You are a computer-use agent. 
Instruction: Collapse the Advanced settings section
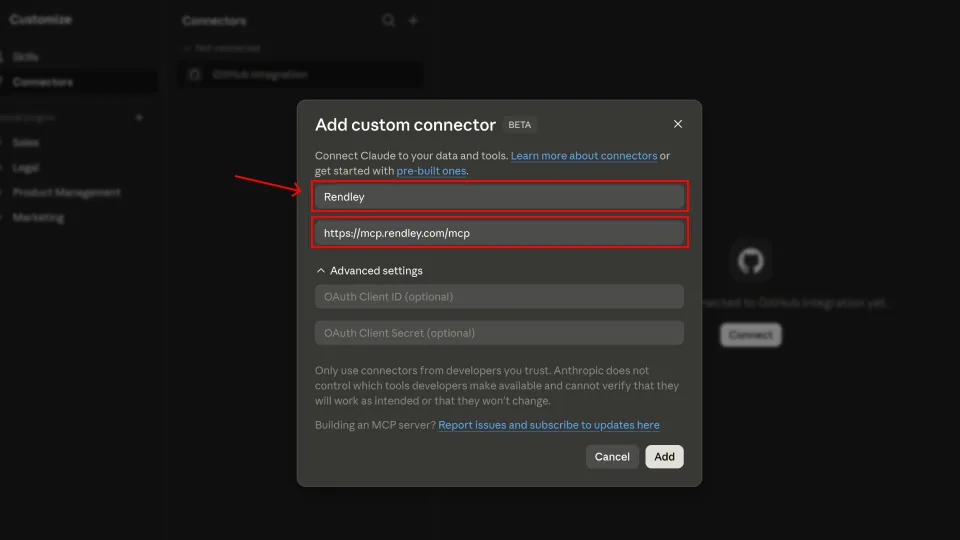369,271
